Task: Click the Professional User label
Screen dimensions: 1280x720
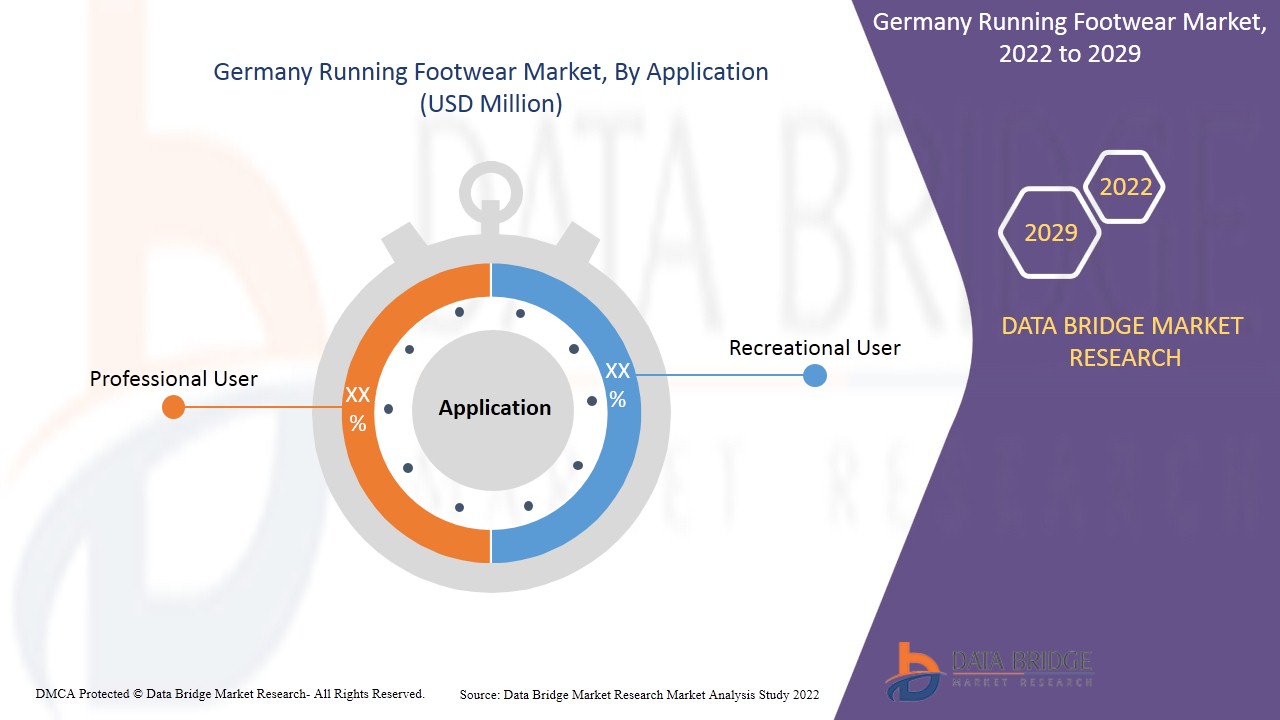Action: point(173,379)
